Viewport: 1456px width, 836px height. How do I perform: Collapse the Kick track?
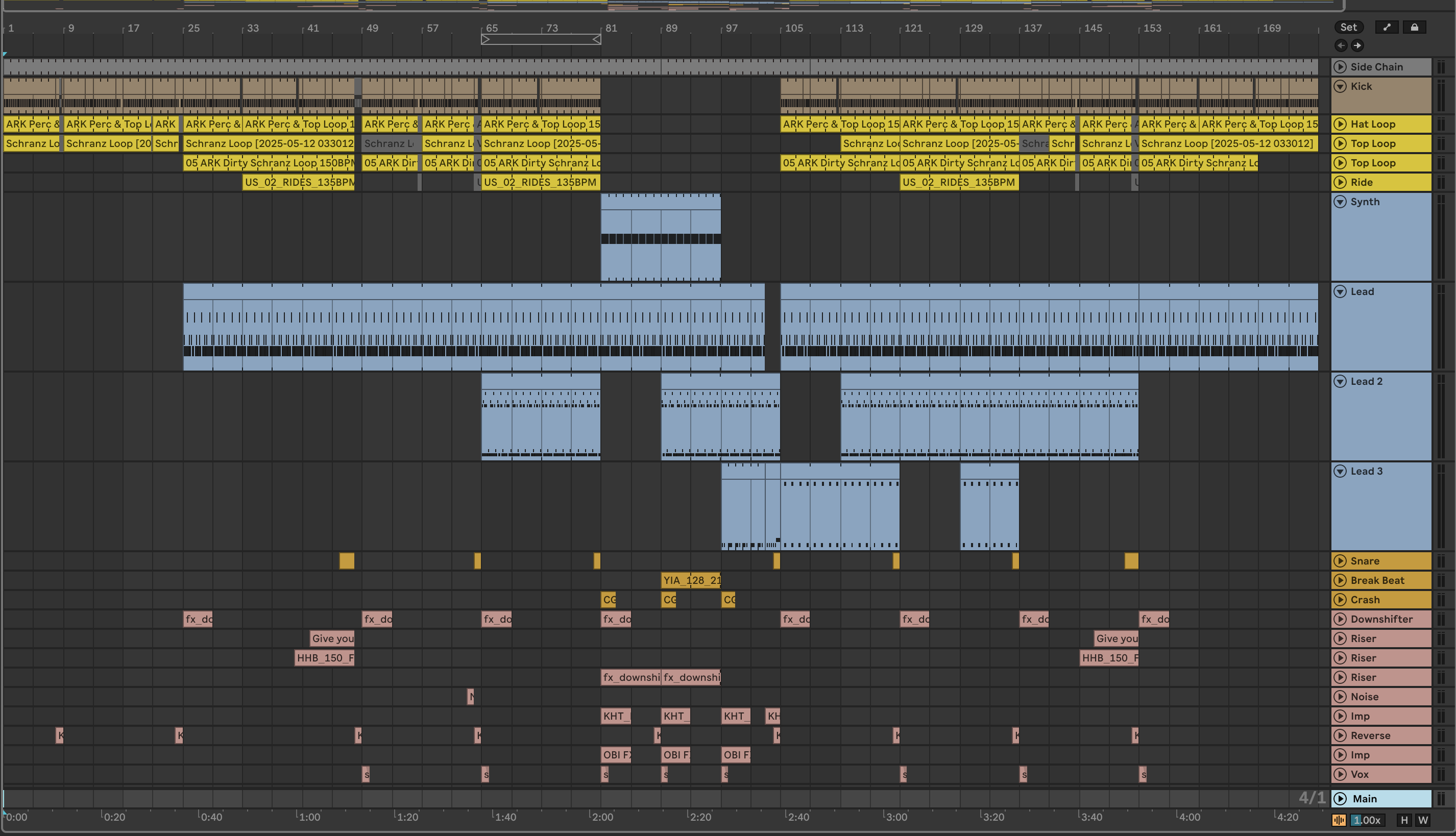(x=1340, y=86)
